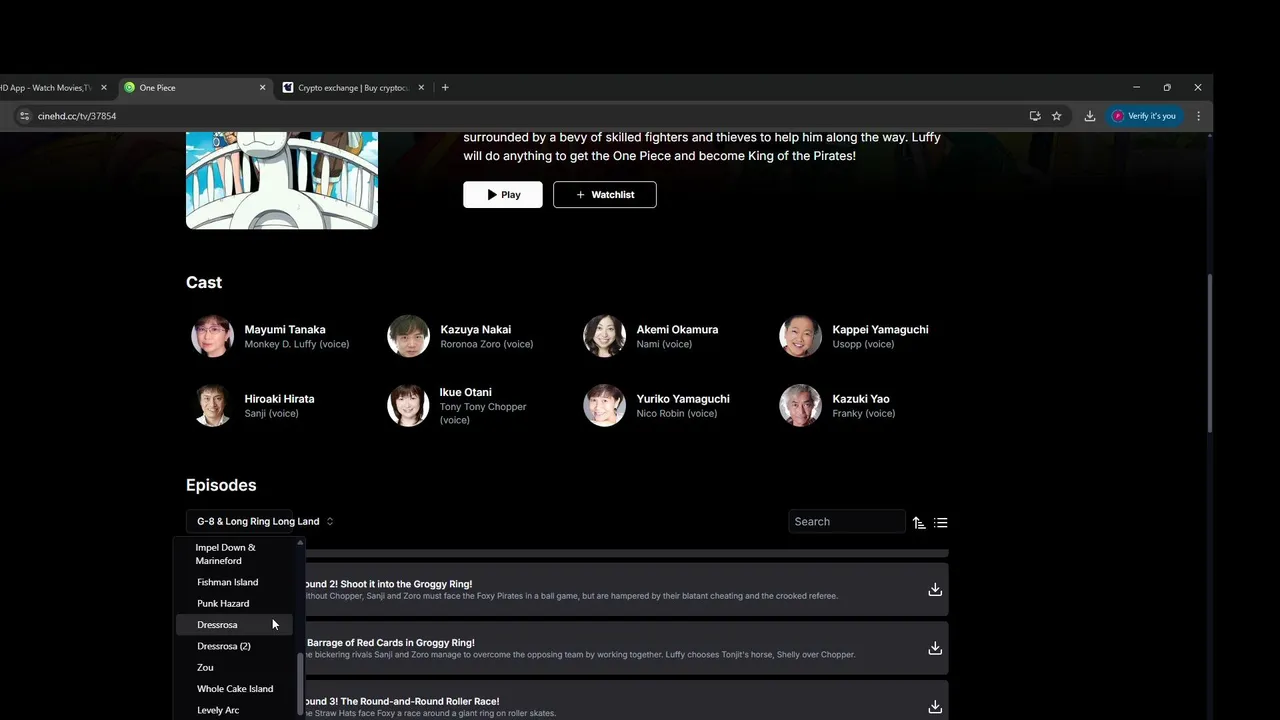Download Round-and-Round Roller Race episode
This screenshot has height=720, width=1280.
(935, 707)
